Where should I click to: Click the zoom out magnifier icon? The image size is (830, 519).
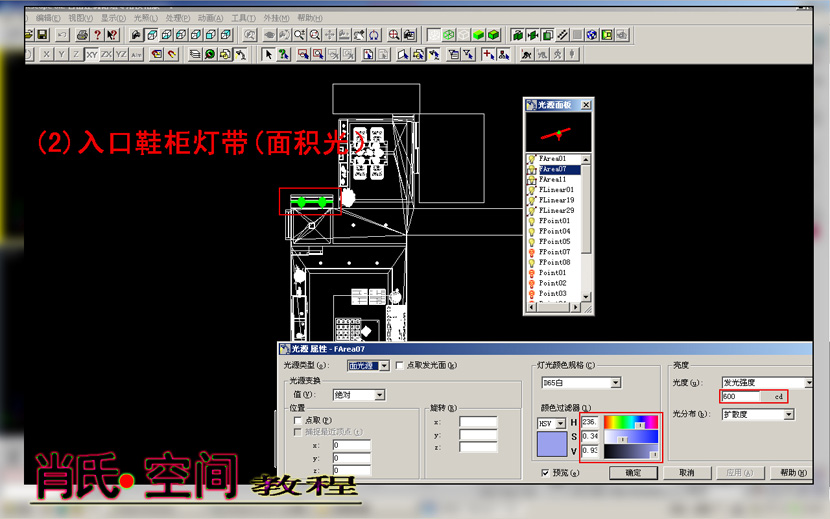click(314, 35)
